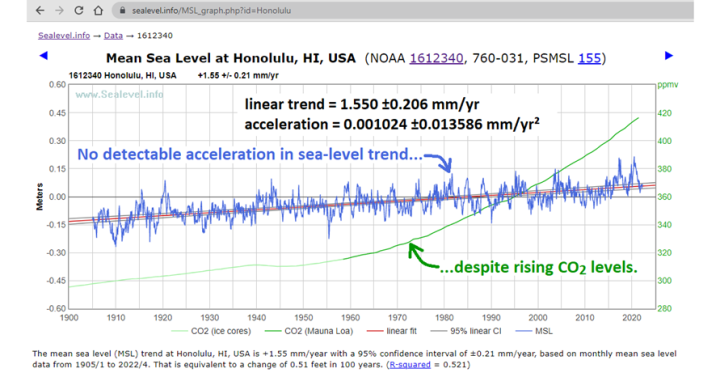Open NOAA station 1612340 link

(436, 58)
